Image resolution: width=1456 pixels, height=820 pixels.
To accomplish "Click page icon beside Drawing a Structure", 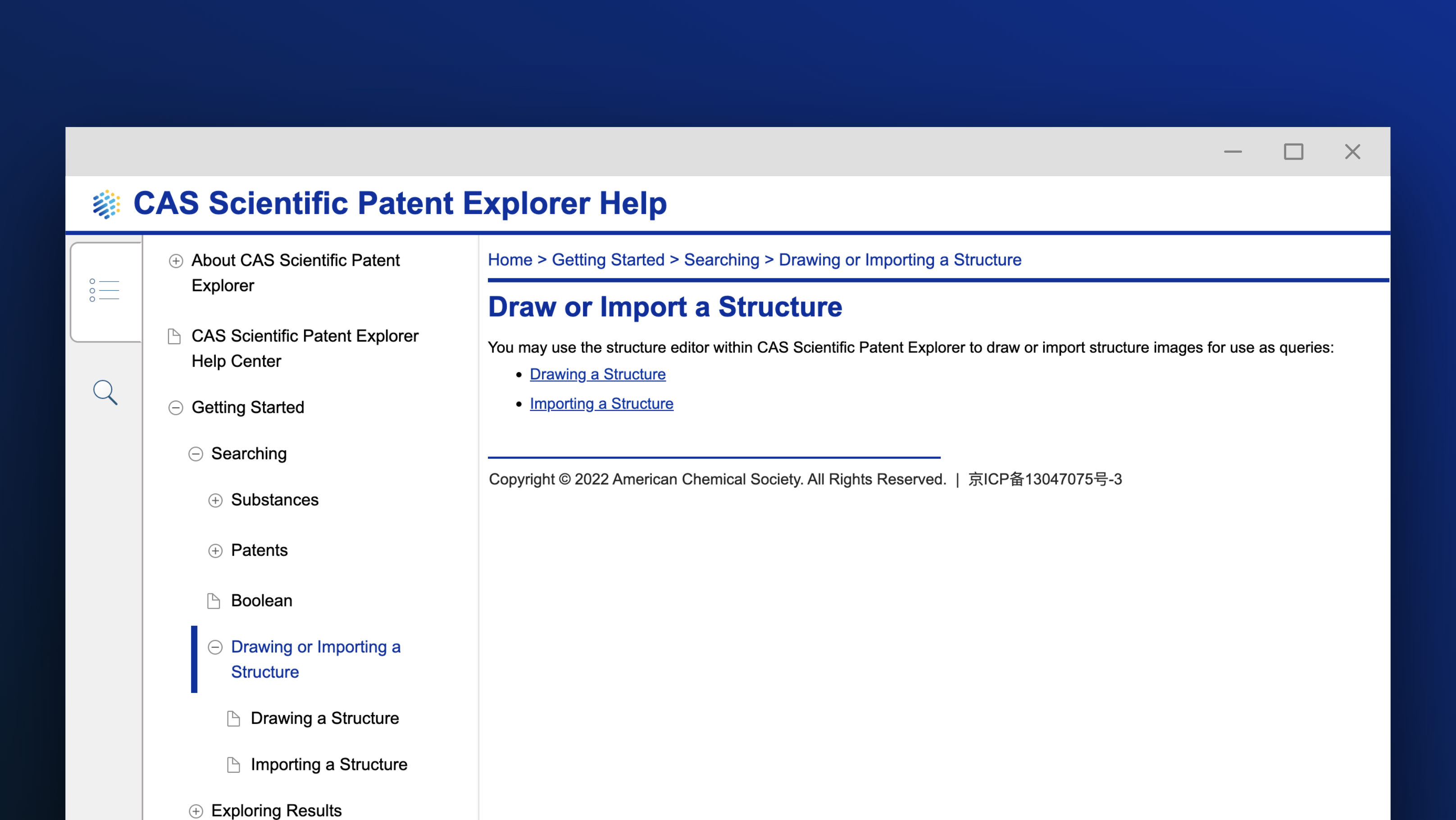I will pyautogui.click(x=233, y=718).
